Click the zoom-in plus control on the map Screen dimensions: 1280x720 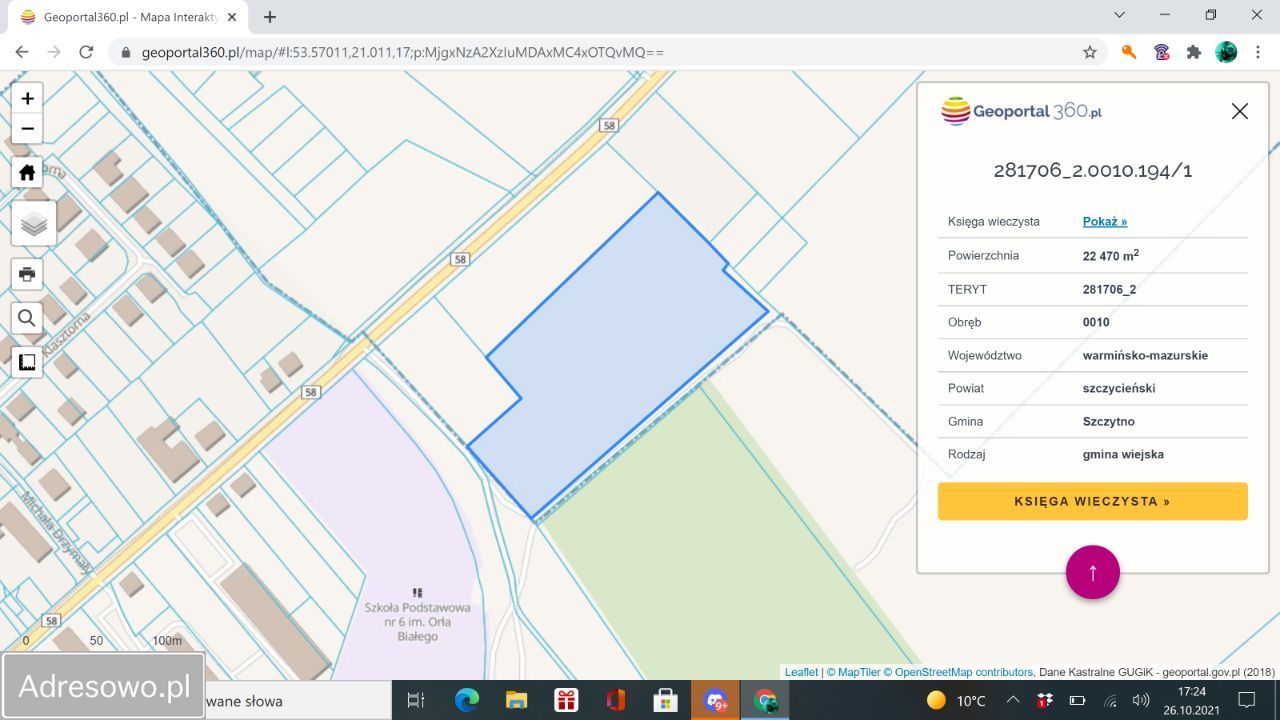(x=27, y=98)
